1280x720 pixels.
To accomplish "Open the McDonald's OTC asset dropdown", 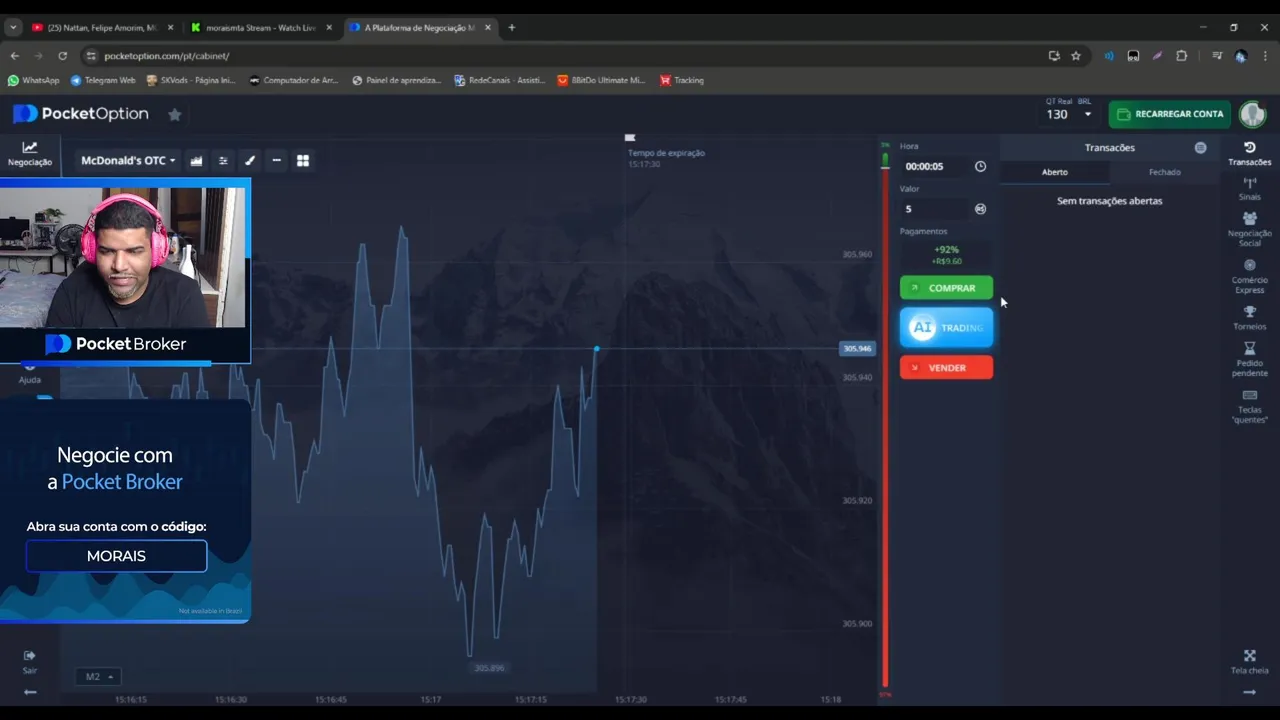I will (128, 160).
